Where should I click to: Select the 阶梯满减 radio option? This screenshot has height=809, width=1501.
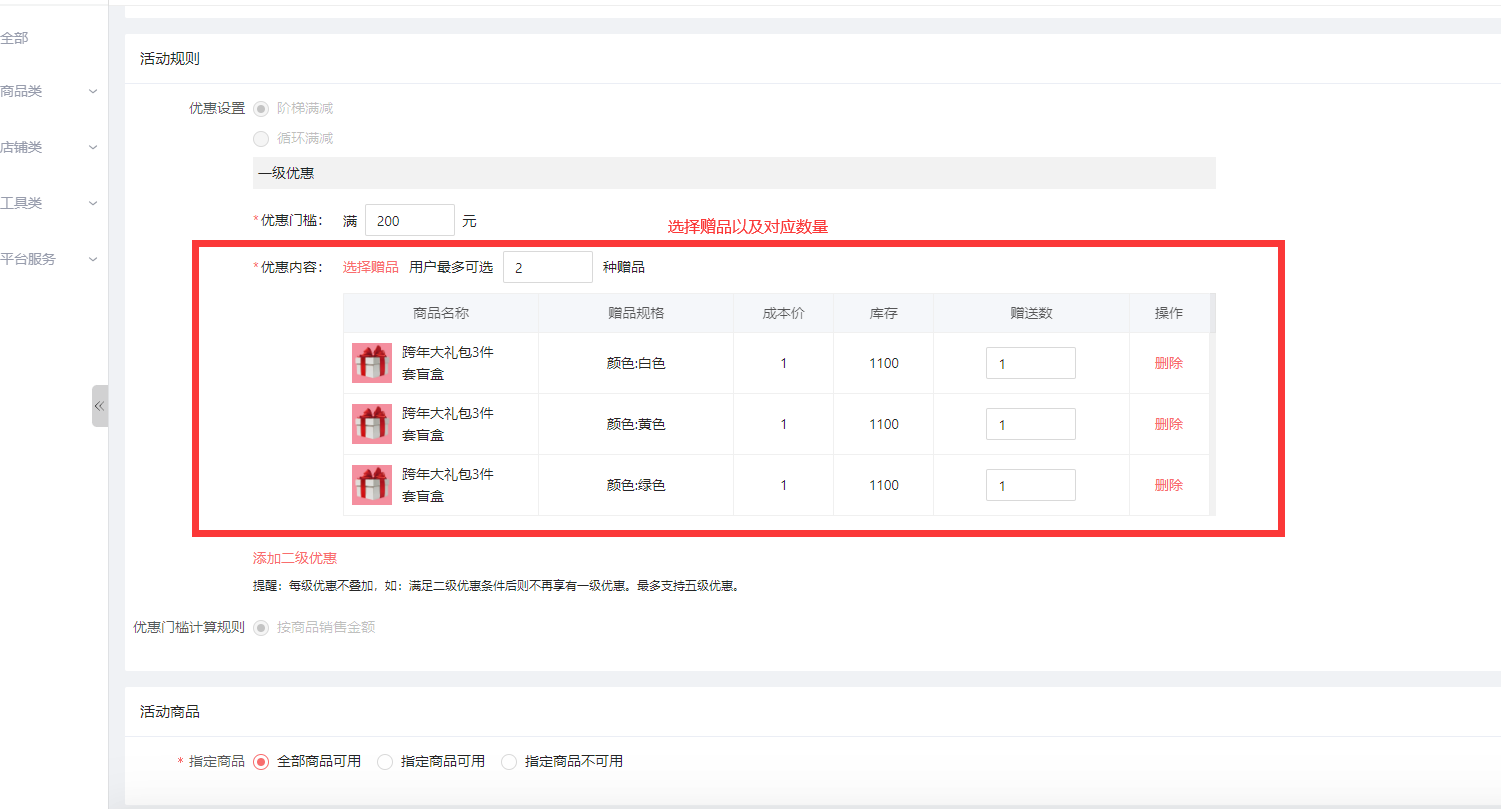point(261,108)
